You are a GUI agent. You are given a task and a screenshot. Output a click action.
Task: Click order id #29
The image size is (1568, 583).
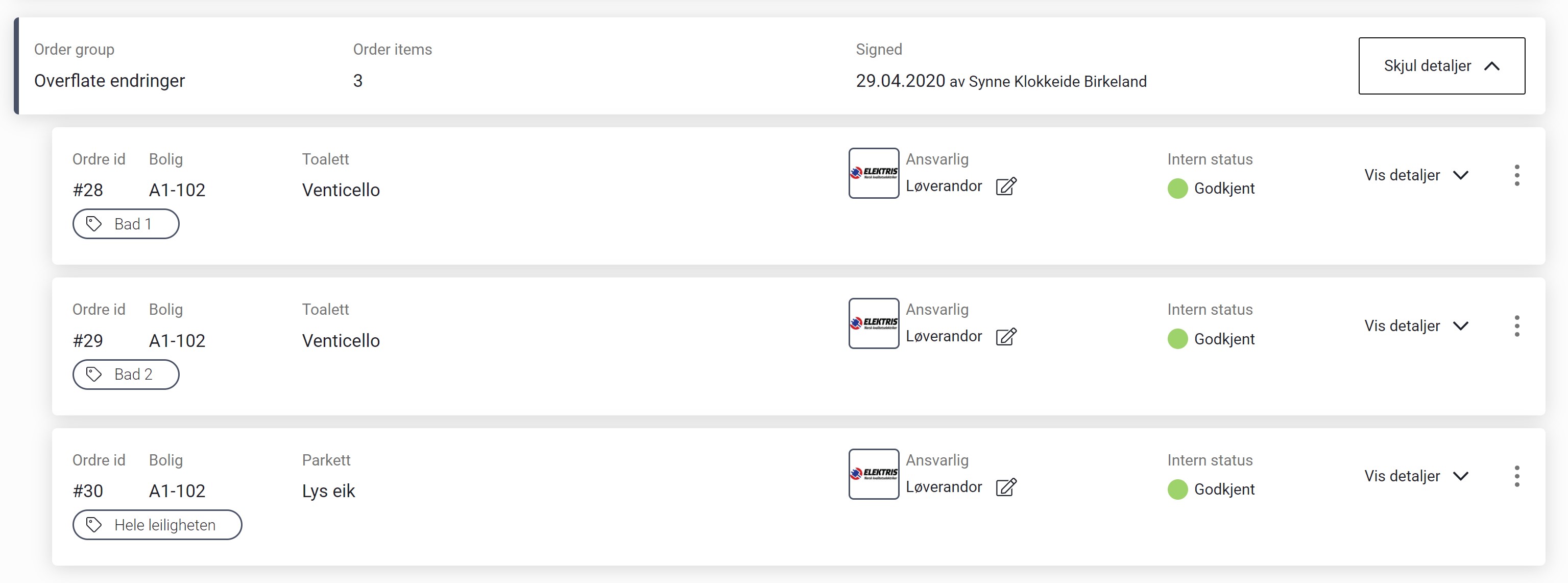(x=88, y=340)
